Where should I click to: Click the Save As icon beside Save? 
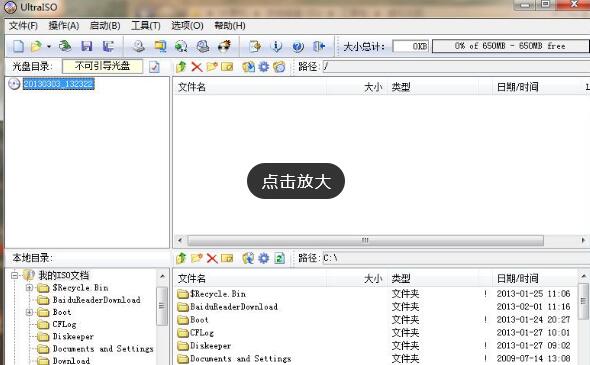point(108,46)
